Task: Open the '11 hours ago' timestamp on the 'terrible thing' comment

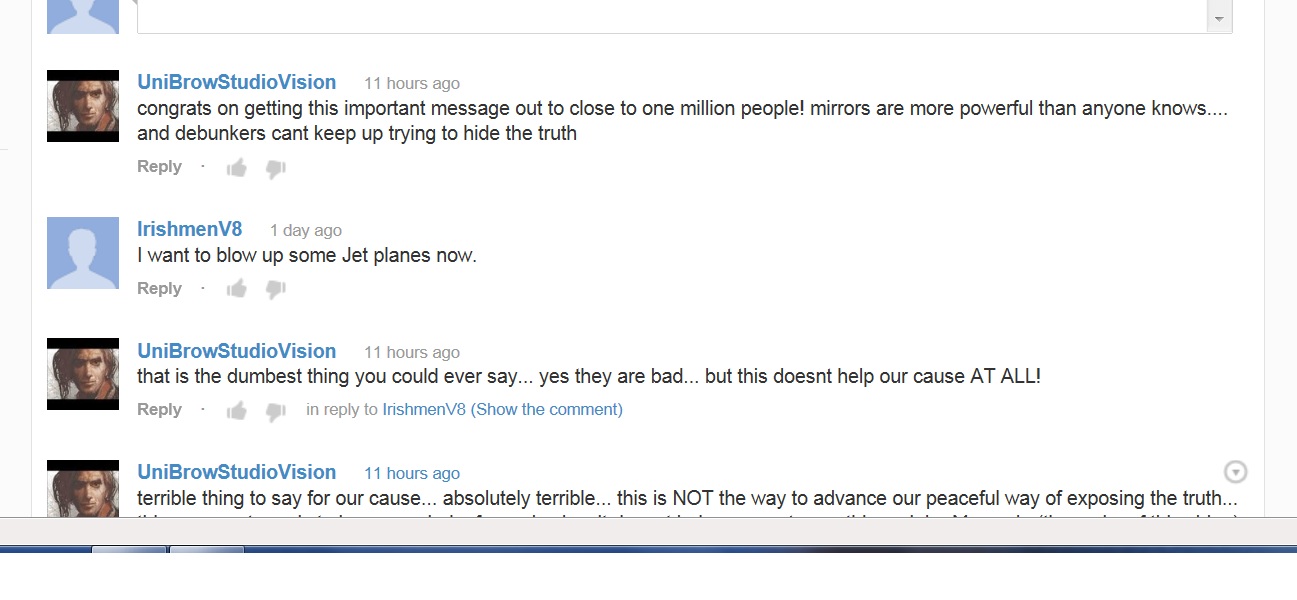Action: coord(412,473)
